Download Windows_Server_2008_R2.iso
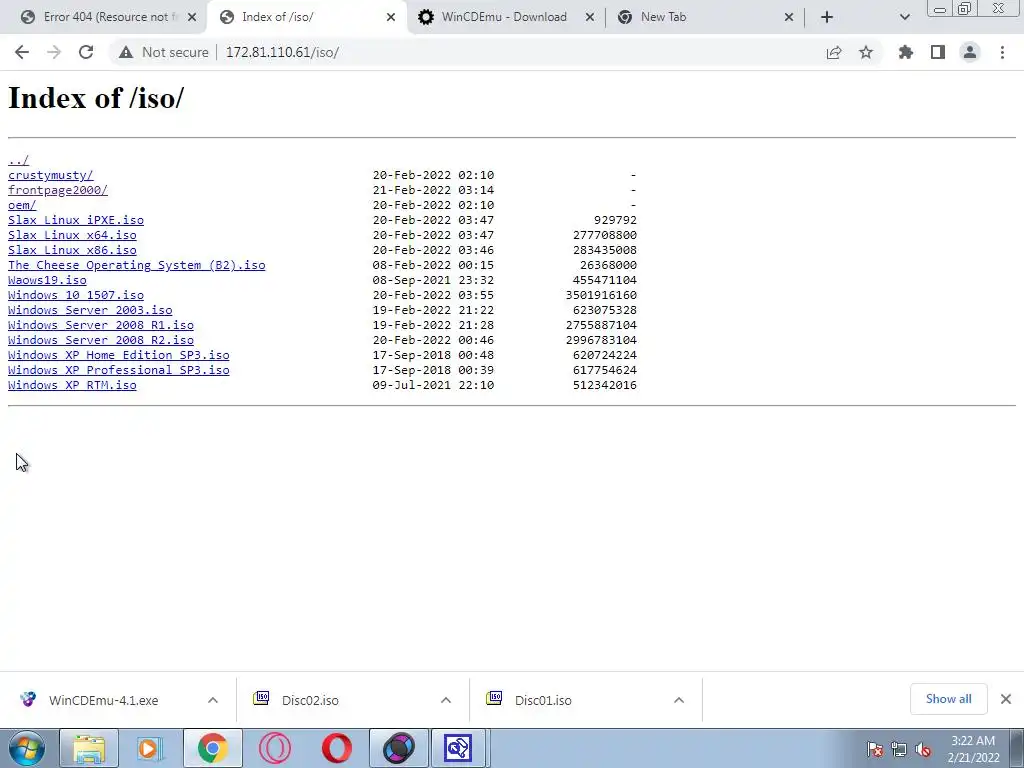The width and height of the screenshot is (1024, 768). 101,340
